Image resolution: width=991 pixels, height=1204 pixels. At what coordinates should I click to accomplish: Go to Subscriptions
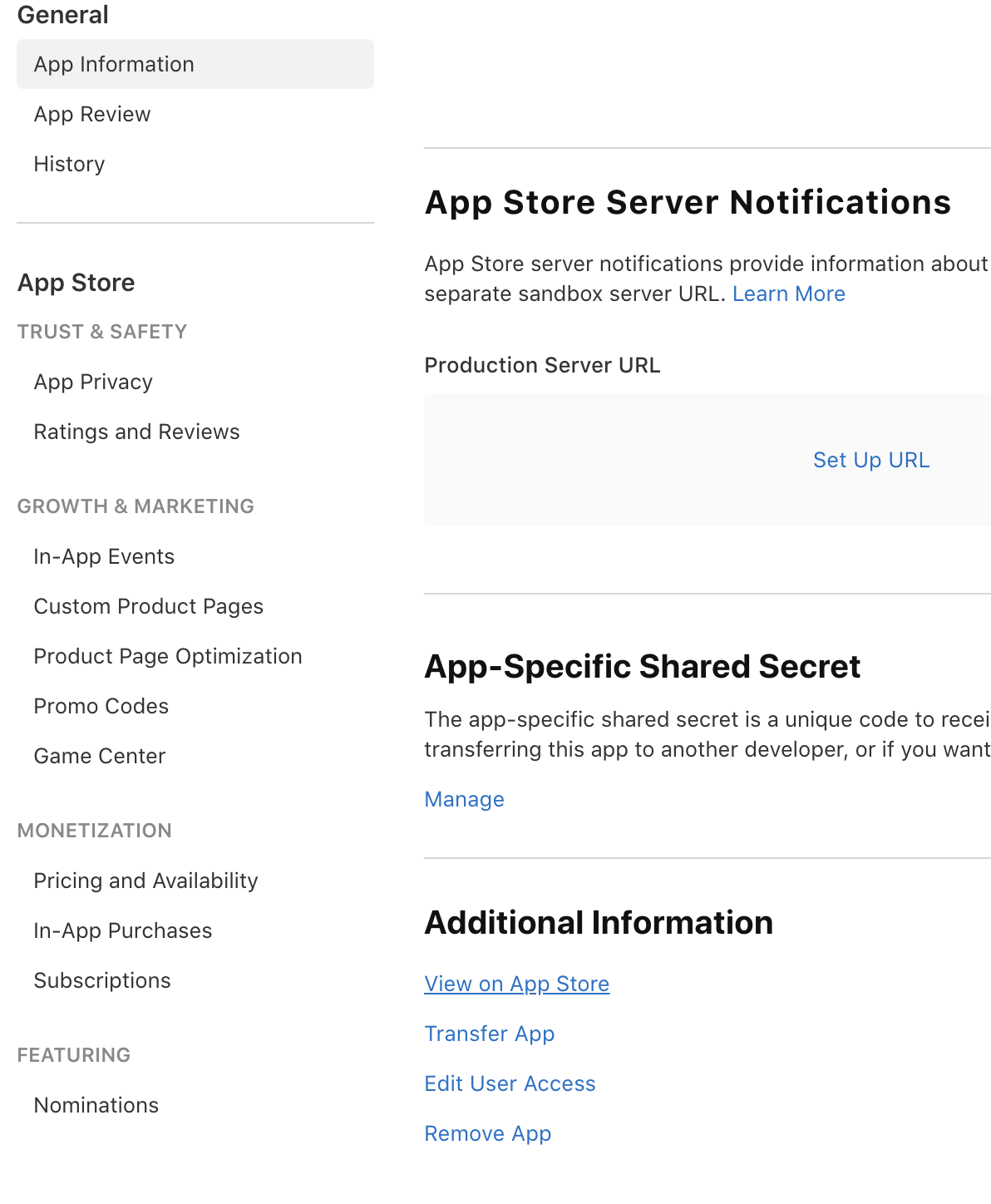pos(101,980)
